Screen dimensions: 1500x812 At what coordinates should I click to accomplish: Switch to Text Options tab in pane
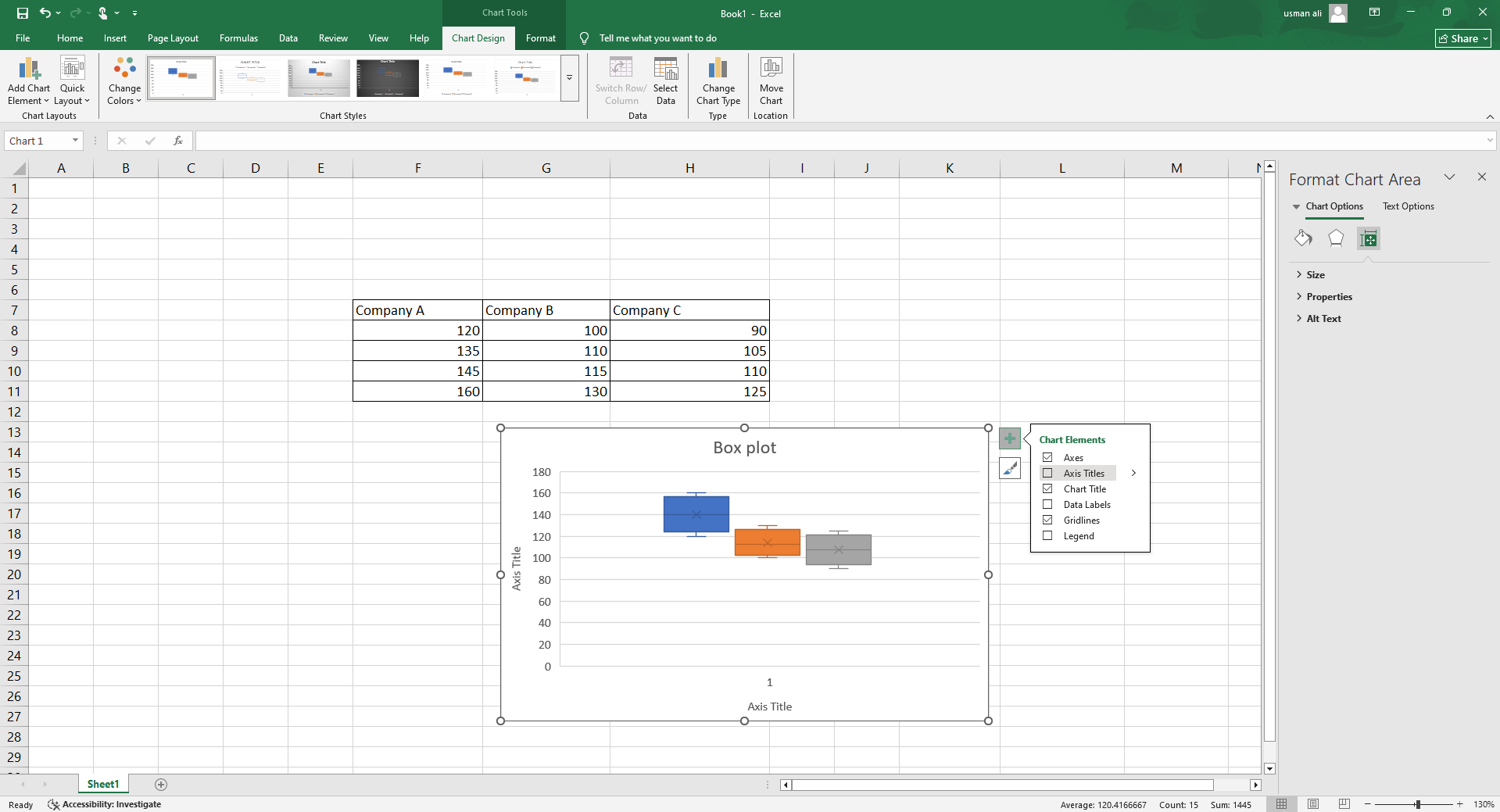(1408, 206)
